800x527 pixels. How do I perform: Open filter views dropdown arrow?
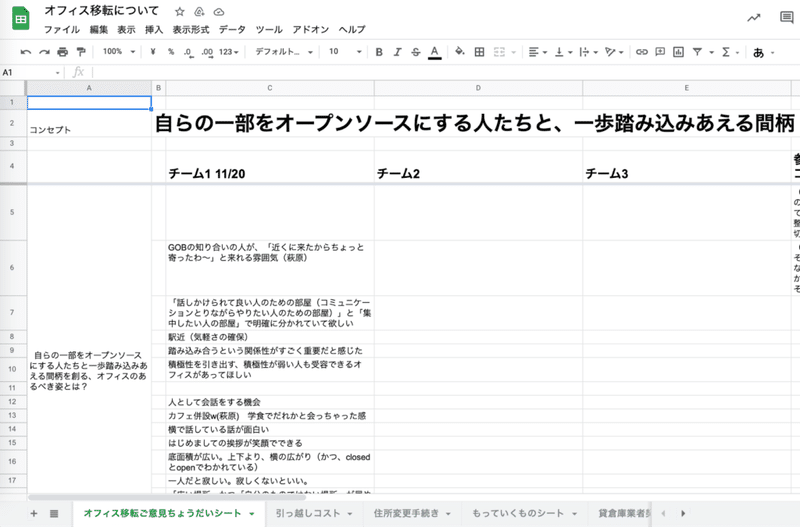711,53
